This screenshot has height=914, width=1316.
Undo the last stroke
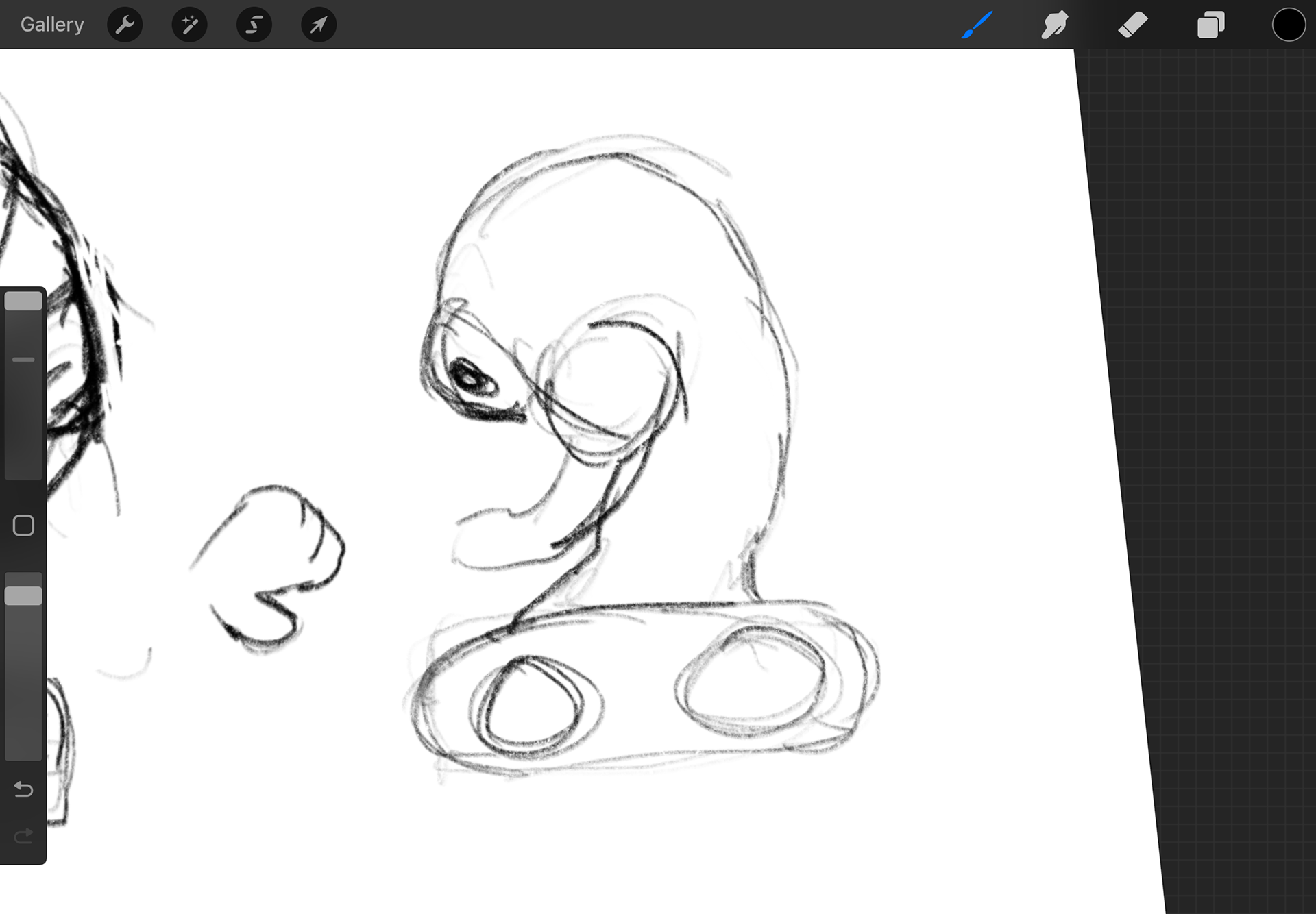click(23, 789)
